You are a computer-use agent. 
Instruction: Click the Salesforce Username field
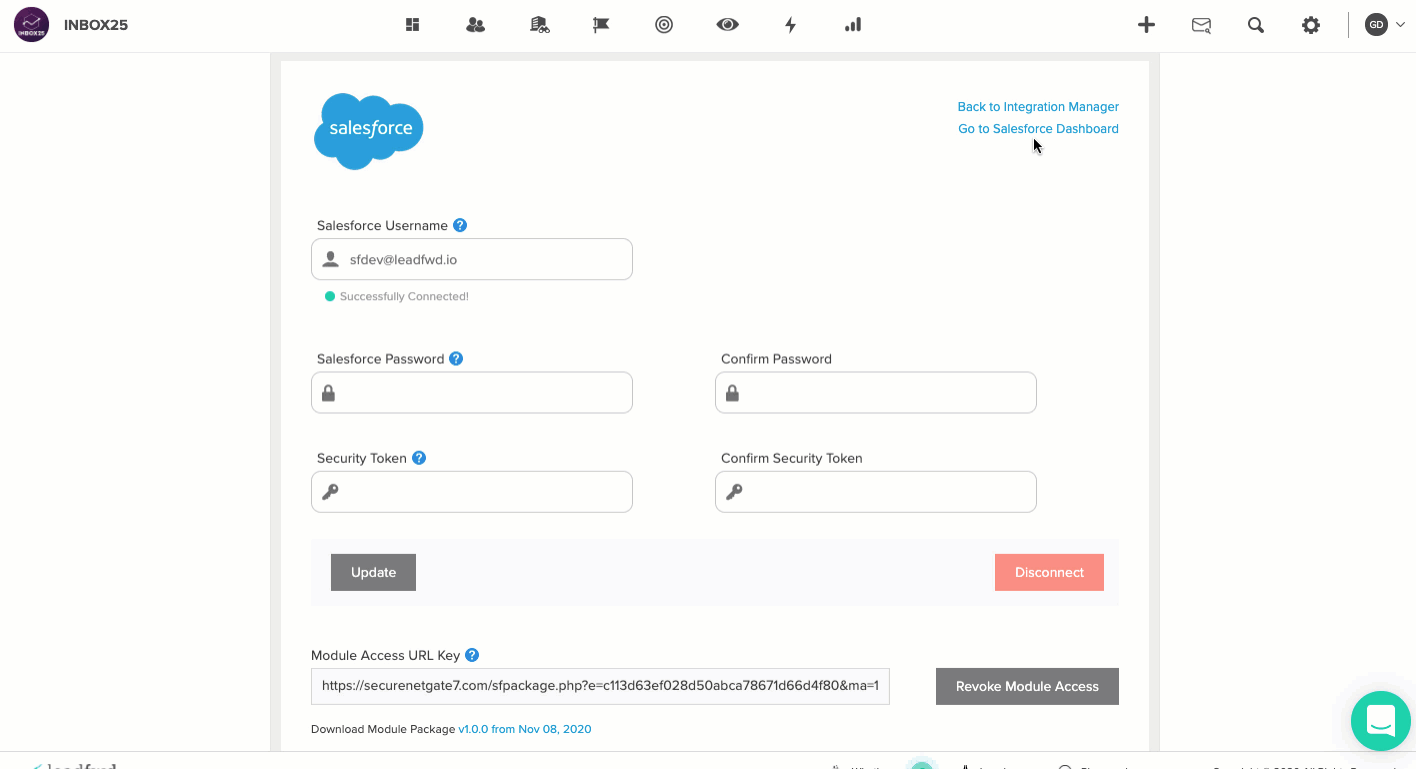(x=472, y=259)
